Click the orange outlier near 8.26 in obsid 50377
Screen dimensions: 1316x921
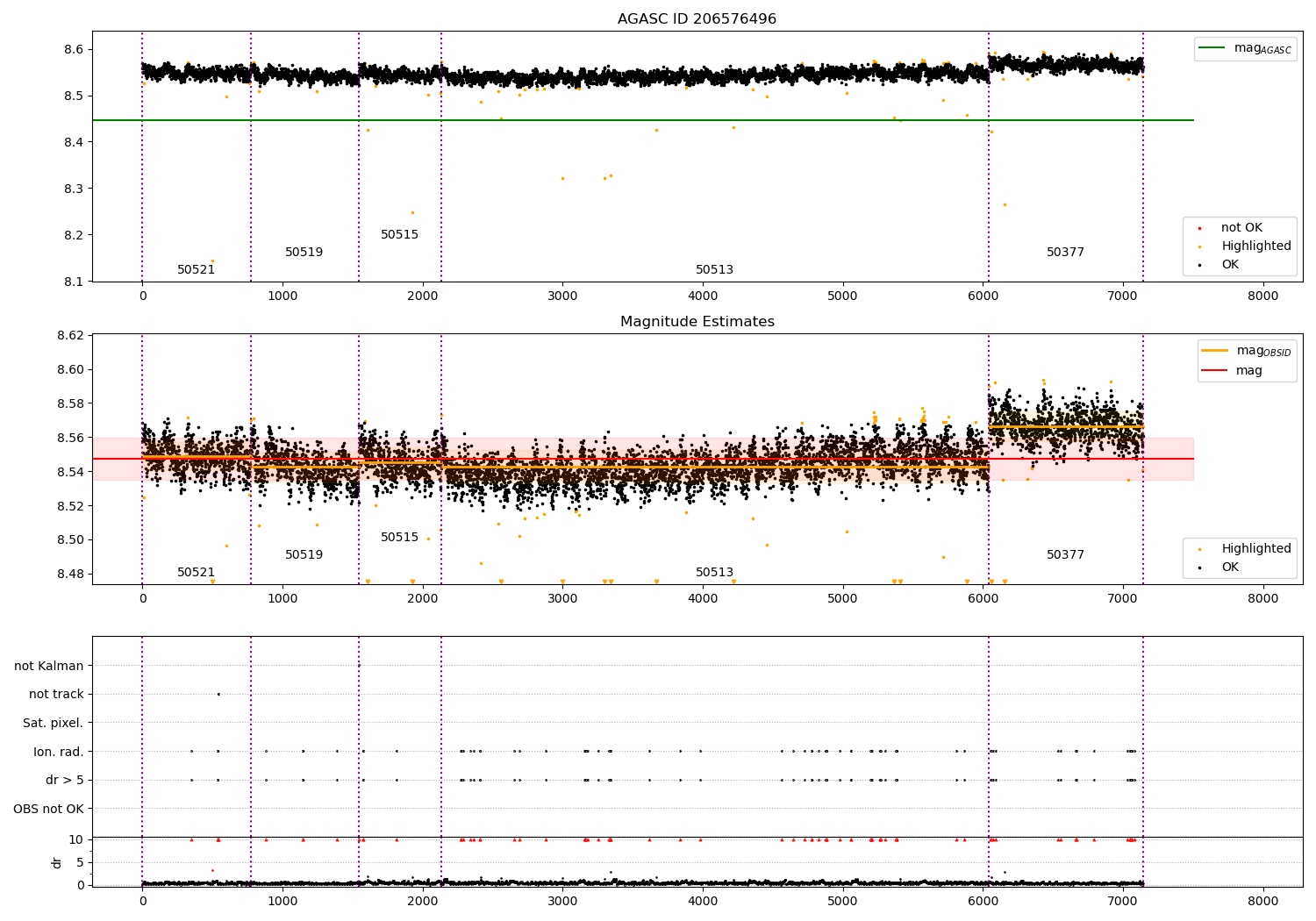point(1005,204)
